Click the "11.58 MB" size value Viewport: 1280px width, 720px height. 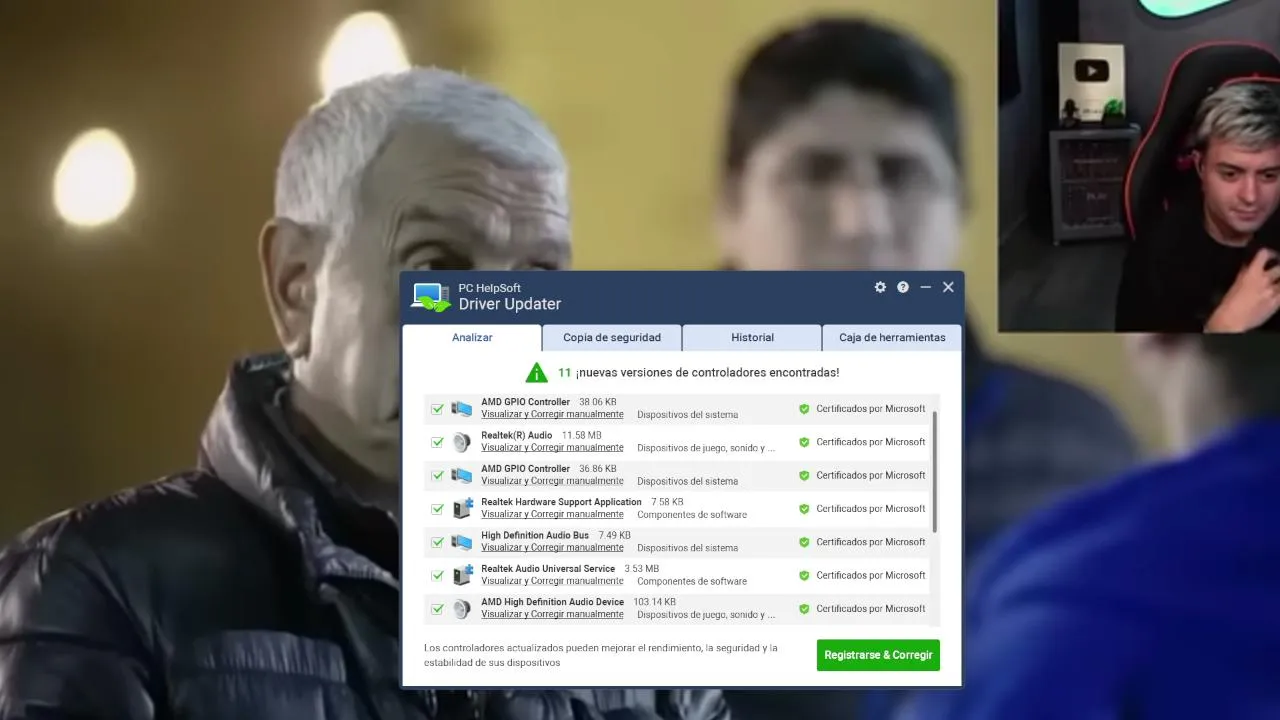coord(582,435)
